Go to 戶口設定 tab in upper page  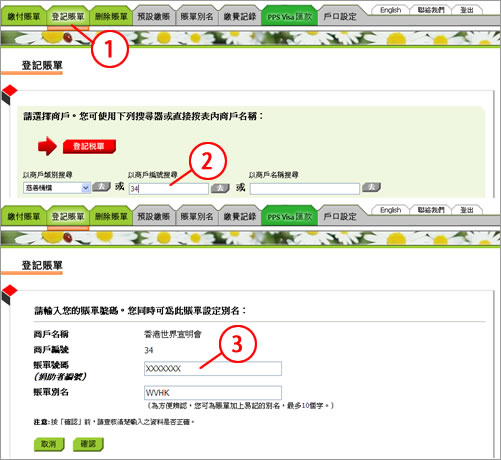coord(340,17)
